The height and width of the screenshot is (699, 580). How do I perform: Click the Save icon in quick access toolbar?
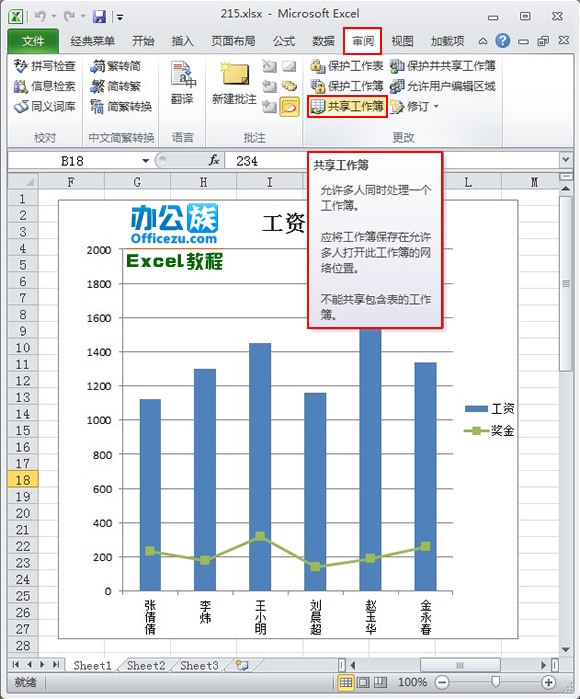[99, 17]
